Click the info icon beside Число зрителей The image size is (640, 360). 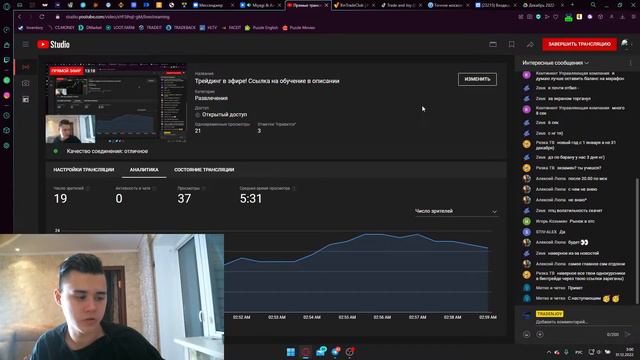click(x=88, y=189)
